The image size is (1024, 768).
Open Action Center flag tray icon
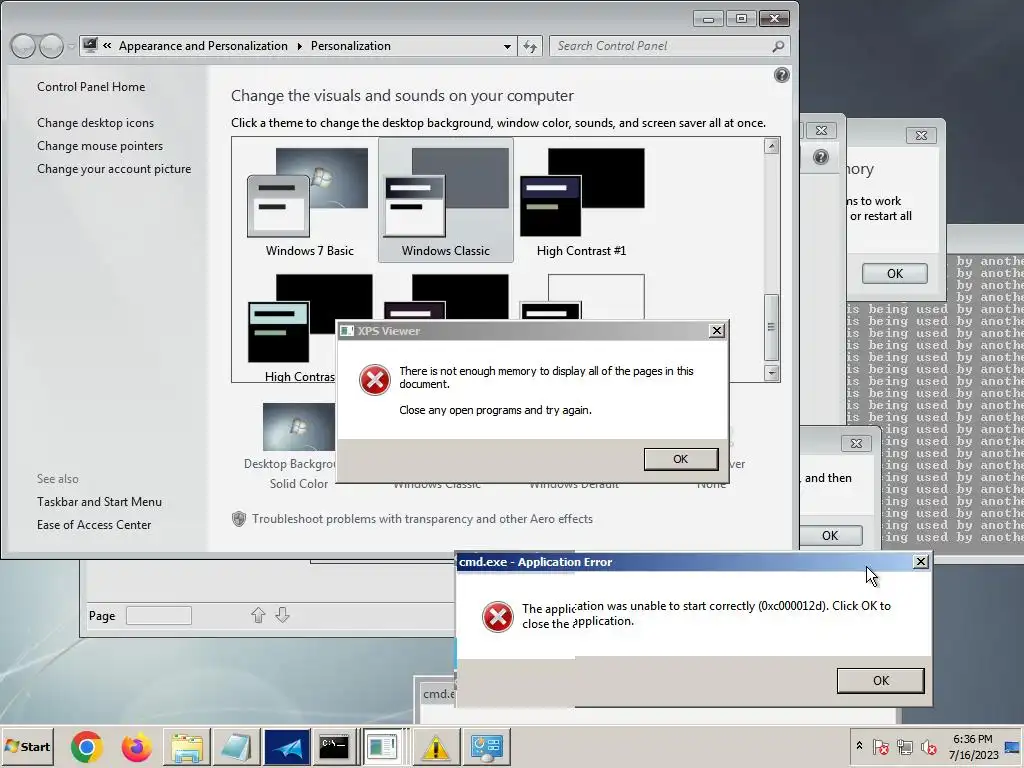pos(880,746)
